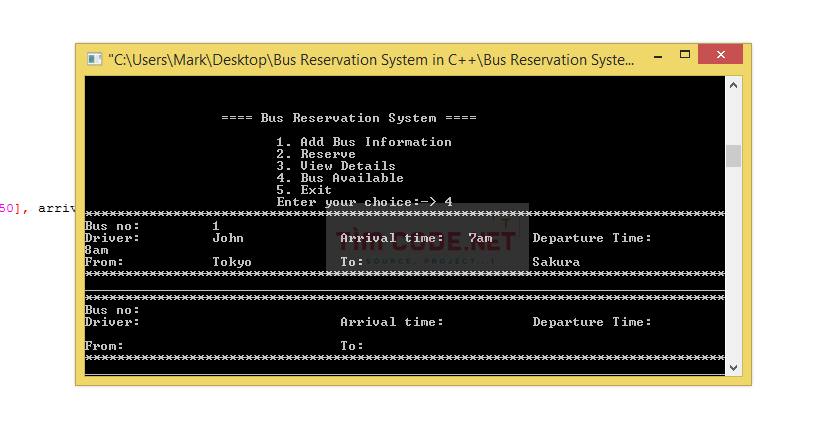This screenshot has width=815, height=440.
Task: Click the second 'Departure Time:' label
Action: pos(592,322)
